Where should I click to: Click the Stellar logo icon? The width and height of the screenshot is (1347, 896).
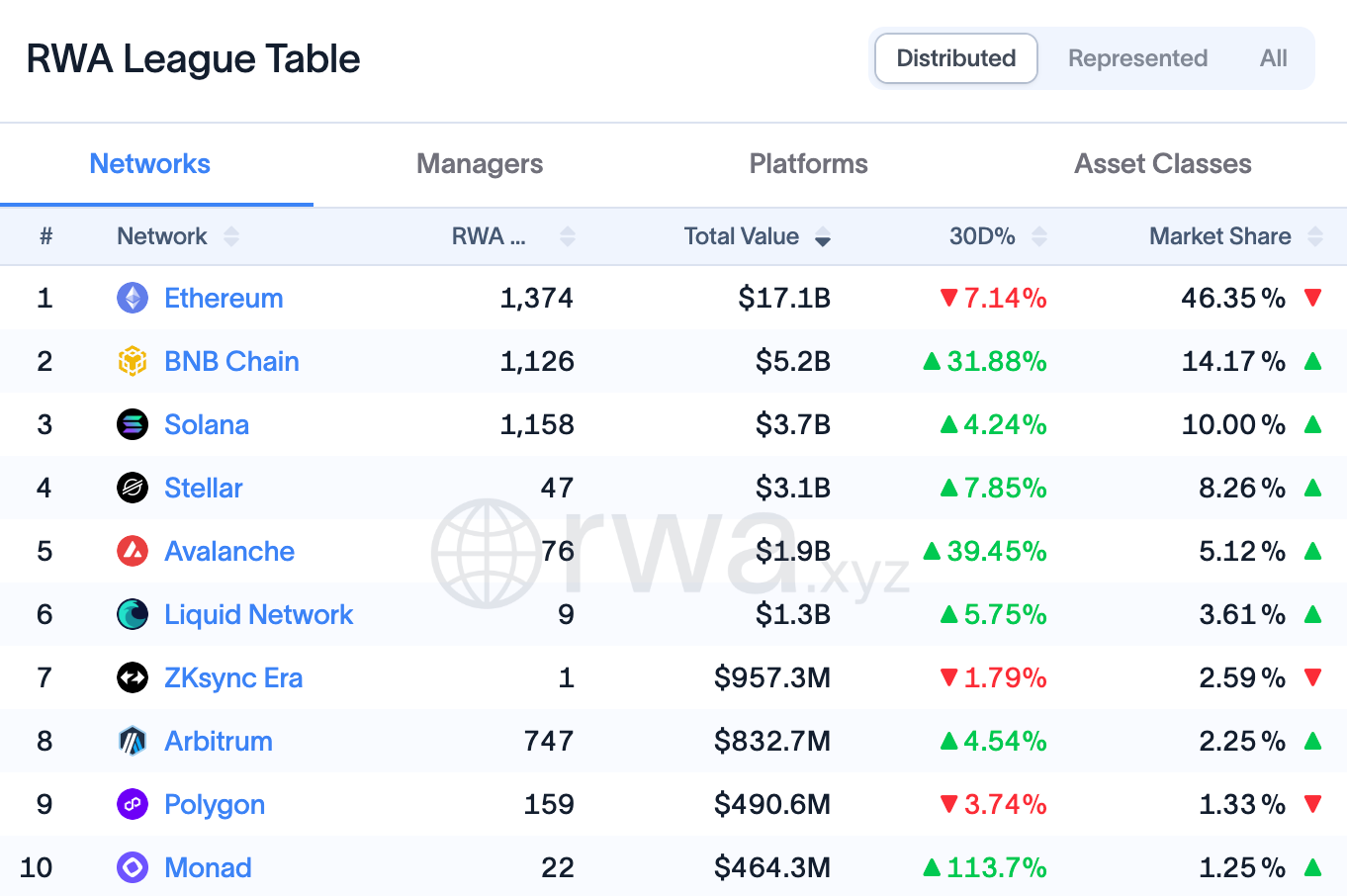(133, 488)
